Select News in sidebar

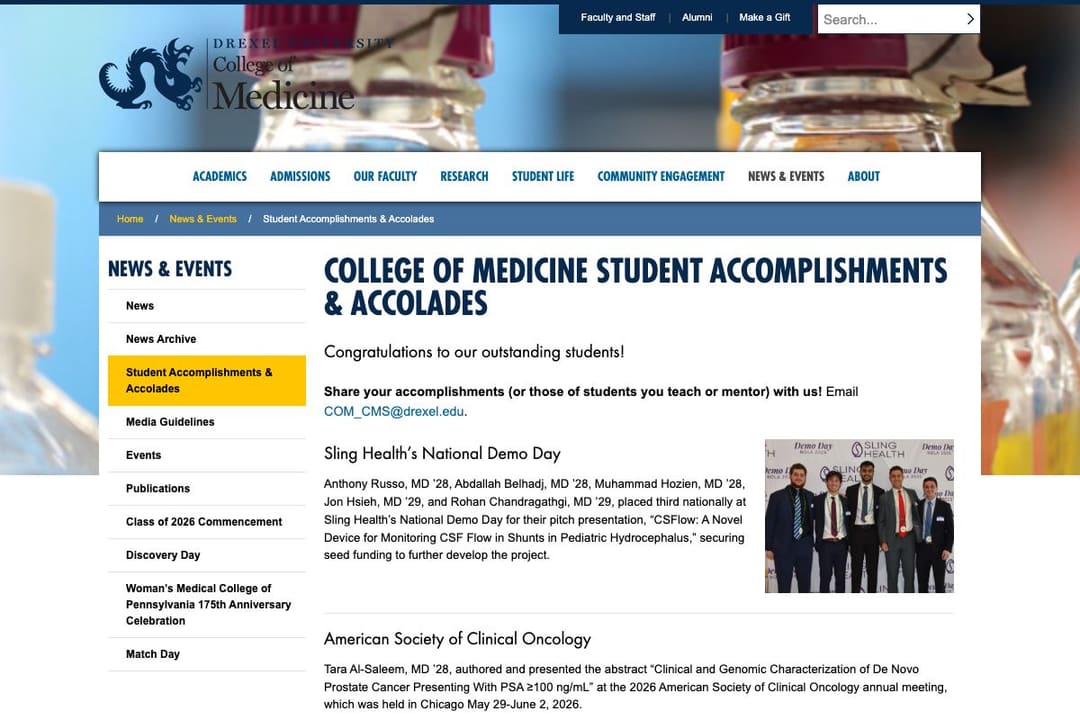[207, 306]
